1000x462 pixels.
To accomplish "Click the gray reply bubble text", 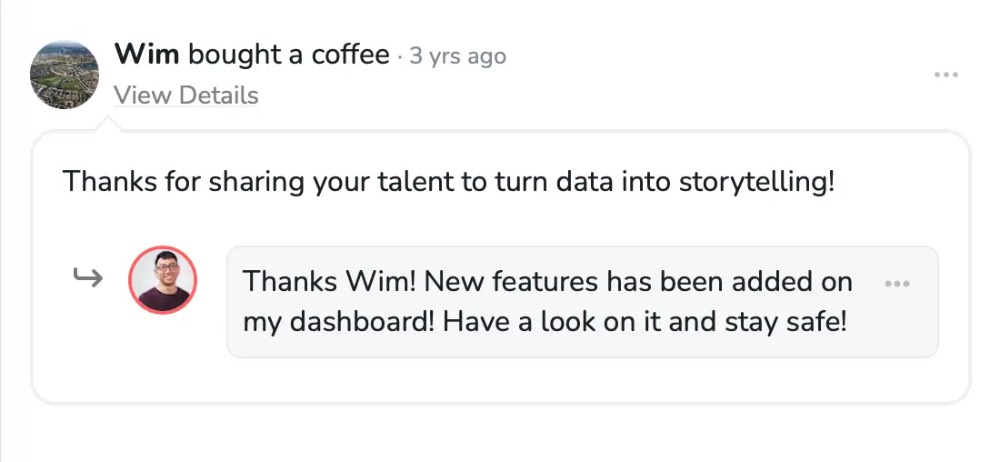I will click(x=548, y=302).
